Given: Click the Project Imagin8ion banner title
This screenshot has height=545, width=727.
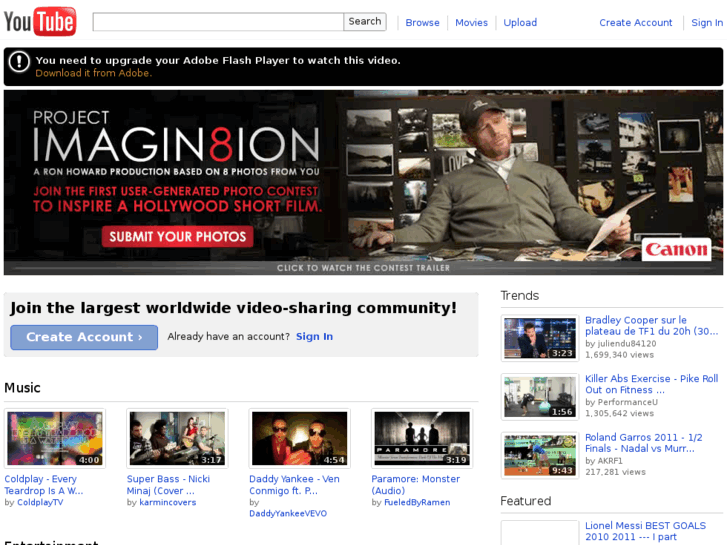Looking at the screenshot, I should (x=176, y=136).
